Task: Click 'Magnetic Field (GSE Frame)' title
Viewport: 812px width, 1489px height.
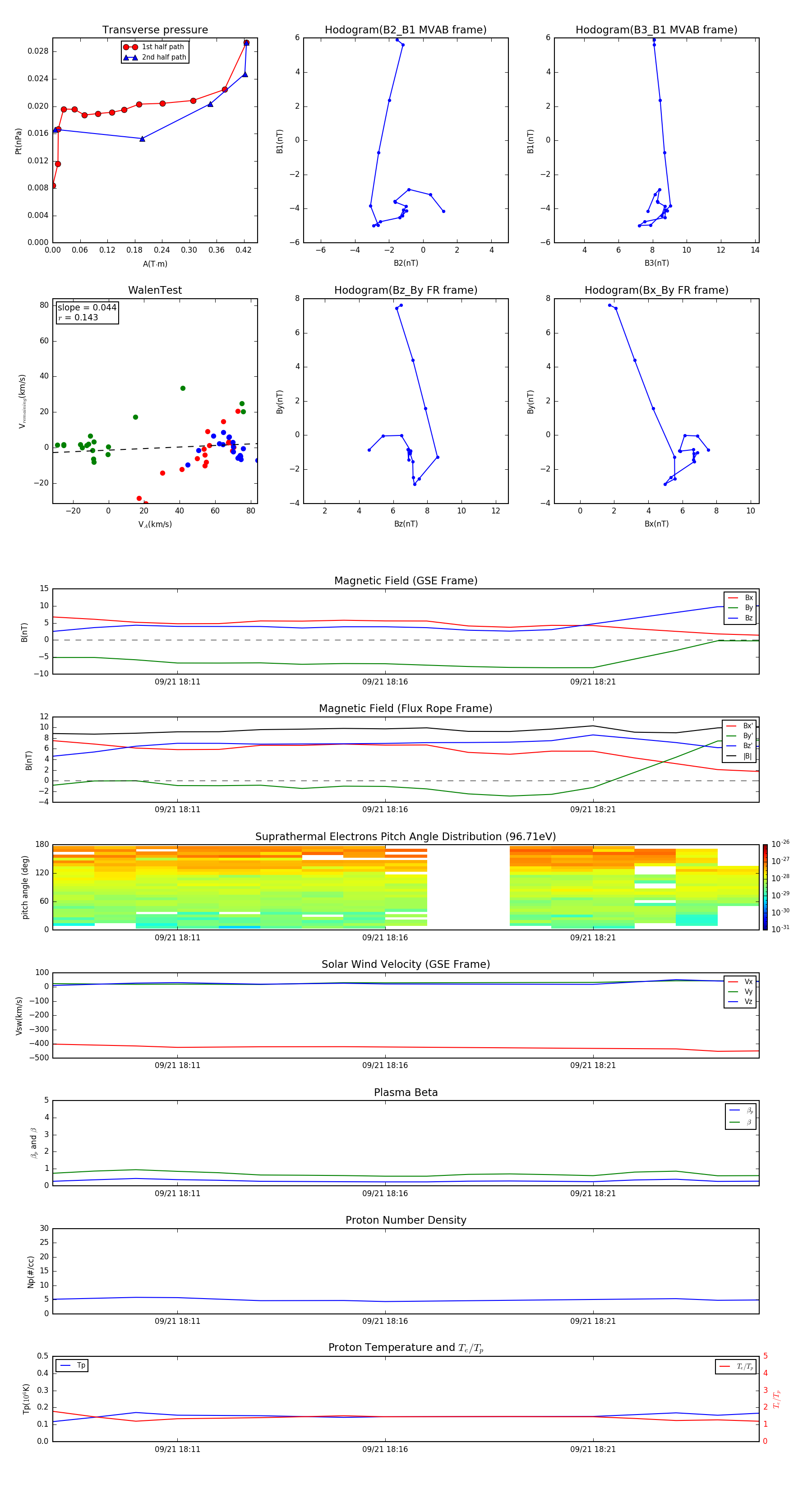Action: [x=406, y=581]
